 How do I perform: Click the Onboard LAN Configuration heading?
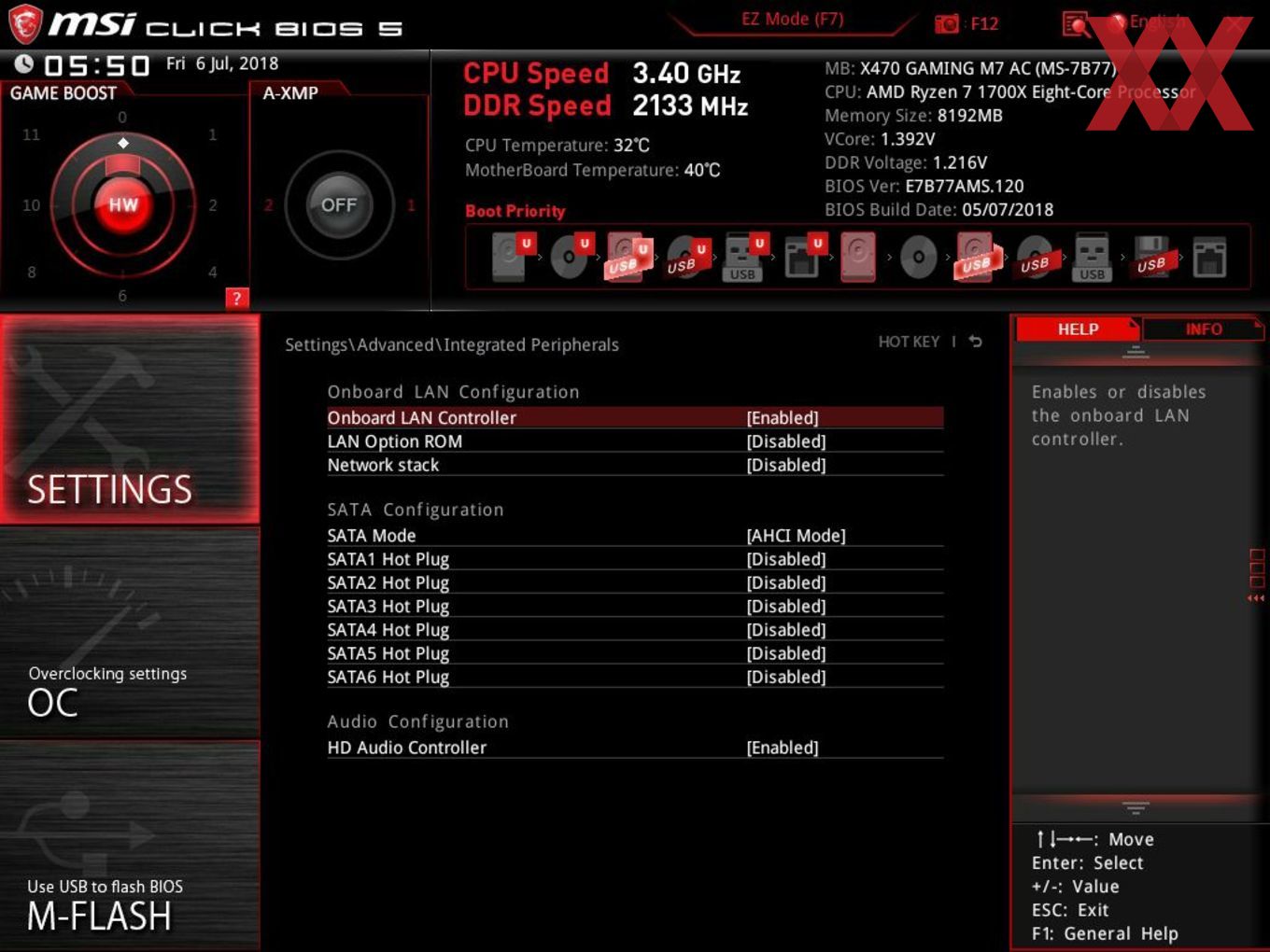coord(453,392)
